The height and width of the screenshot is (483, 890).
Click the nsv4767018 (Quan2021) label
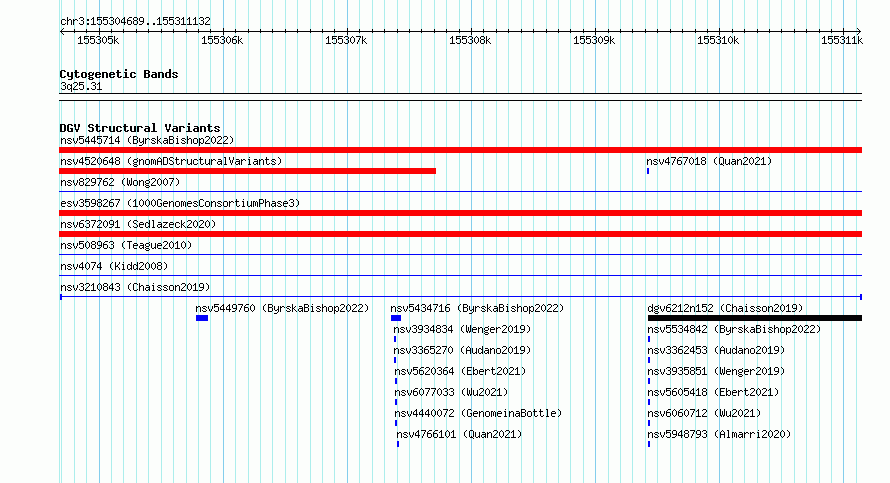point(709,161)
